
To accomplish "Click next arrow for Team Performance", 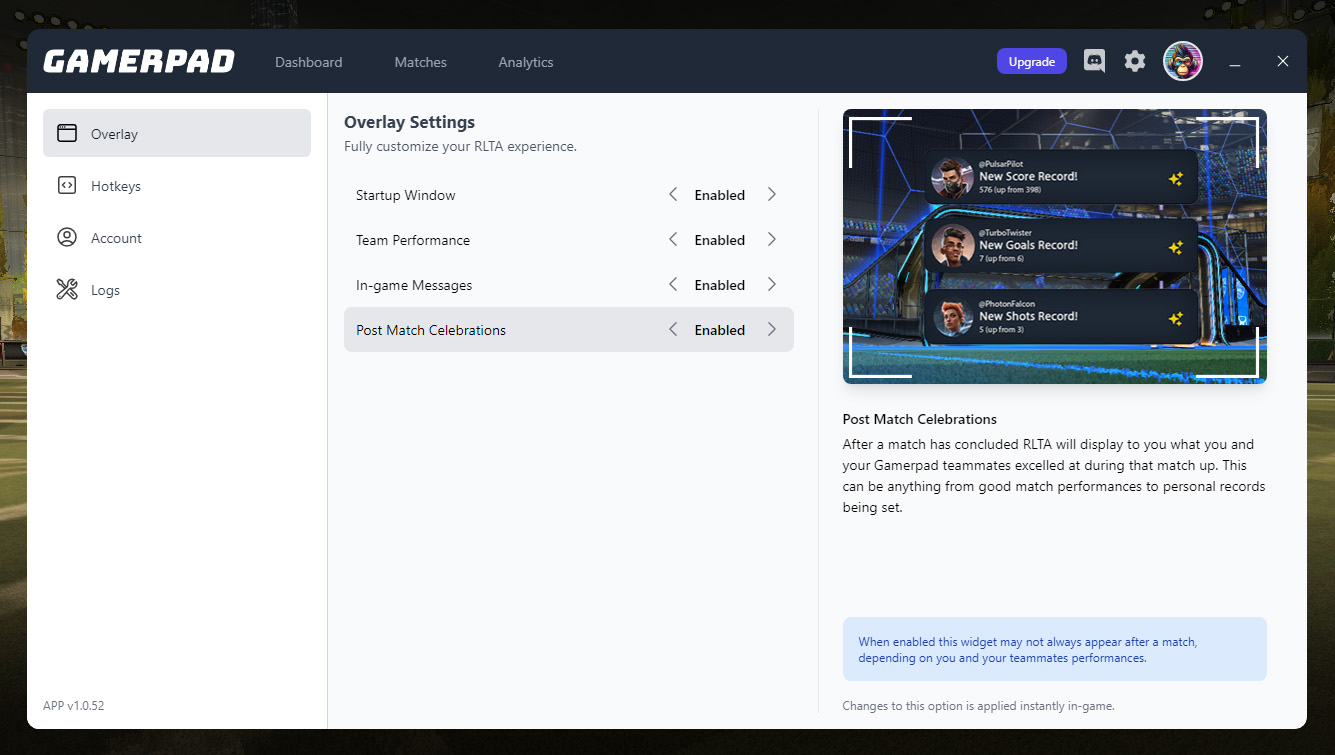I will [772, 239].
